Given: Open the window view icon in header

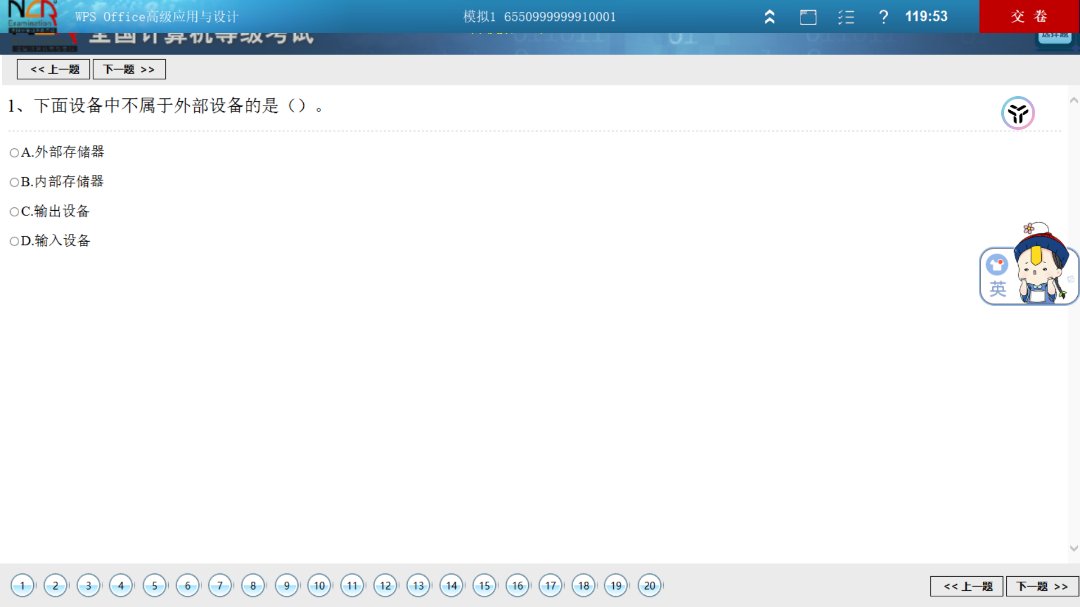Looking at the screenshot, I should 808,17.
